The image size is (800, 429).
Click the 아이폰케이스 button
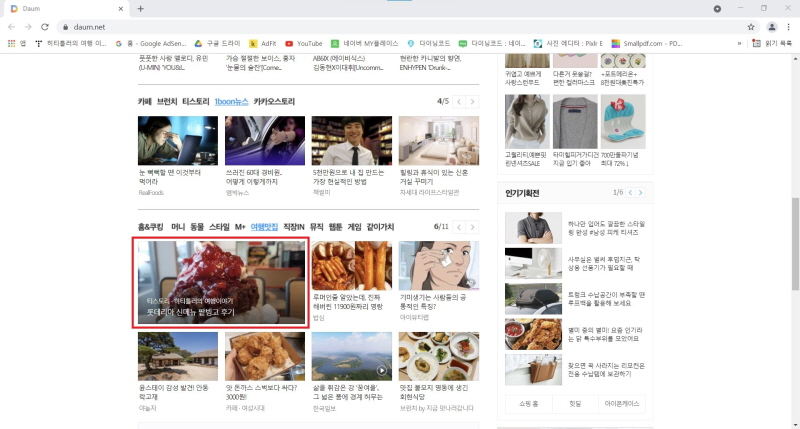(622, 403)
